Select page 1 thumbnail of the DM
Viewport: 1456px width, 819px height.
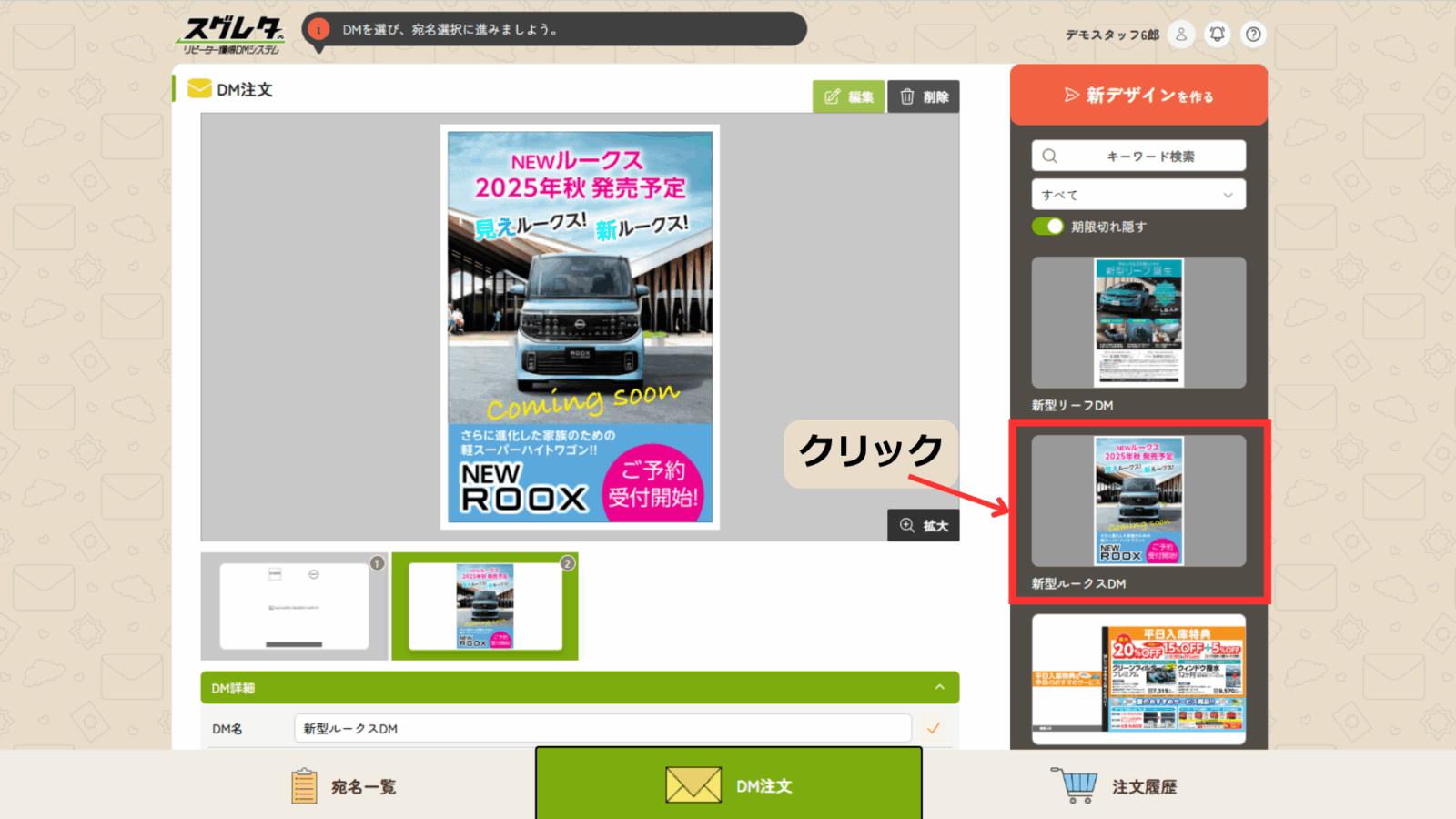coord(294,606)
